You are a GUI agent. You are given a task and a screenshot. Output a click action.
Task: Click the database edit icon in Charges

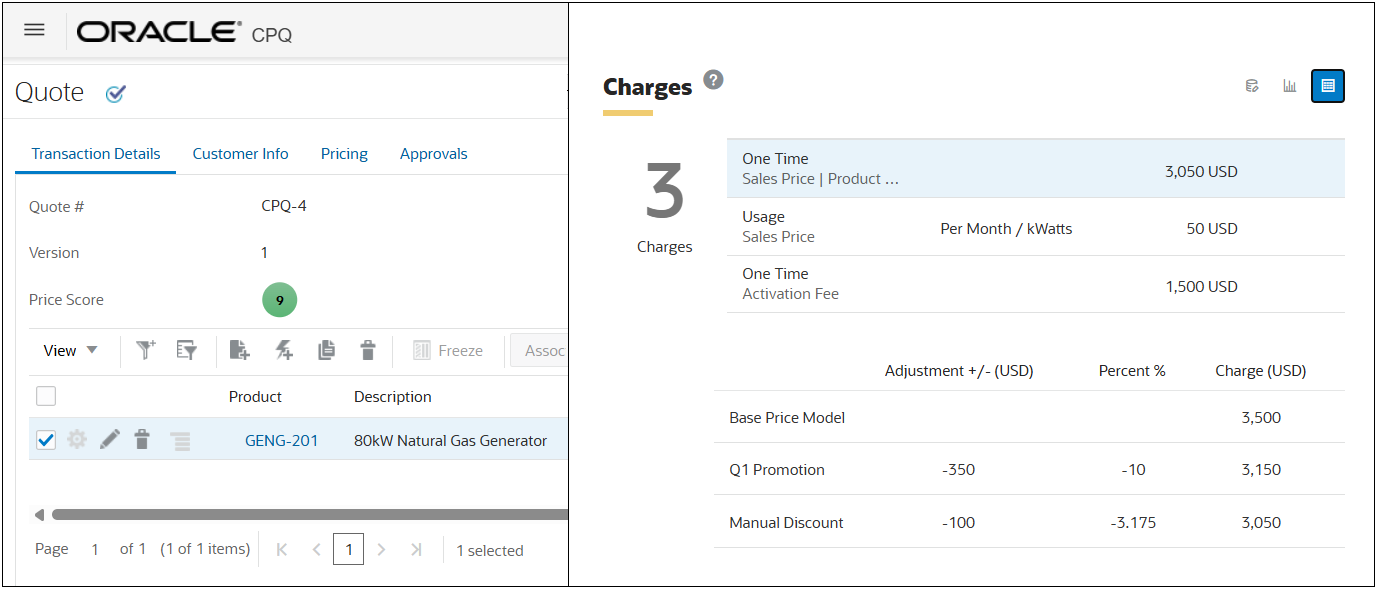[1251, 86]
